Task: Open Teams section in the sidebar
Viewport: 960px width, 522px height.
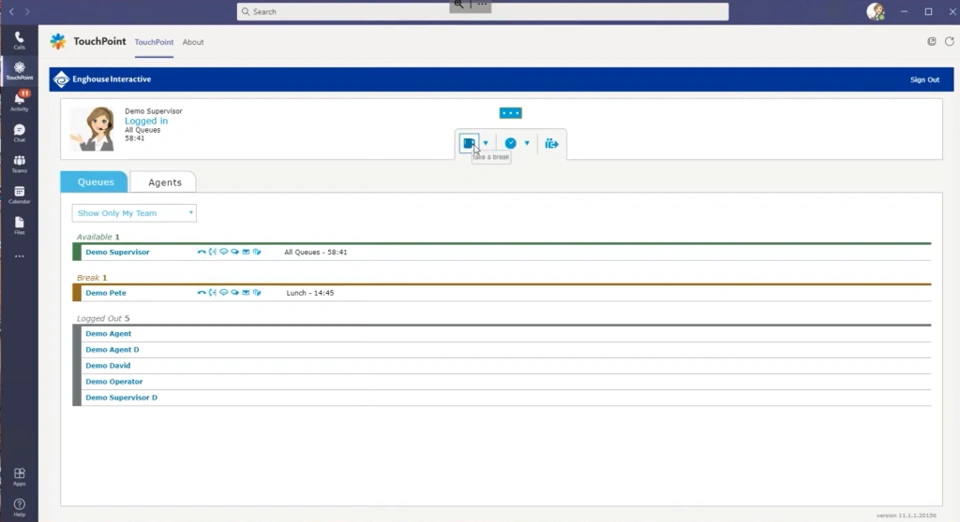Action: 19,163
